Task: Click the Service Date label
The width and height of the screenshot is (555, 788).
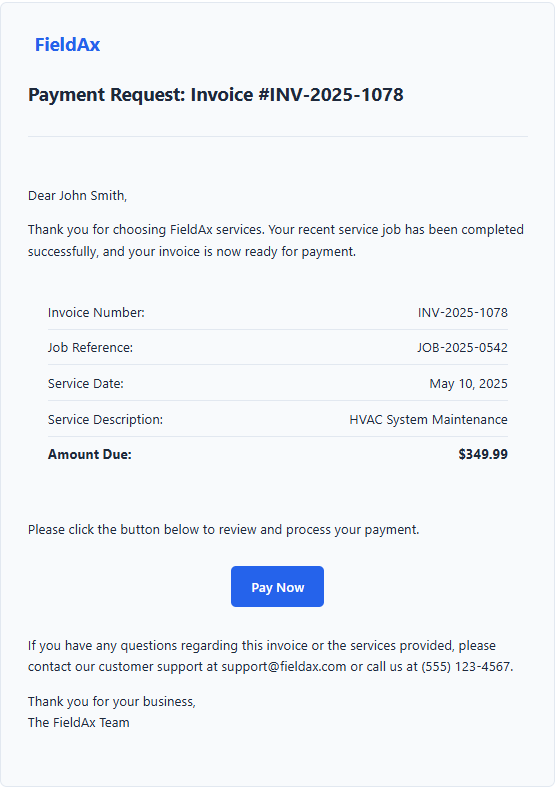Action: (85, 384)
